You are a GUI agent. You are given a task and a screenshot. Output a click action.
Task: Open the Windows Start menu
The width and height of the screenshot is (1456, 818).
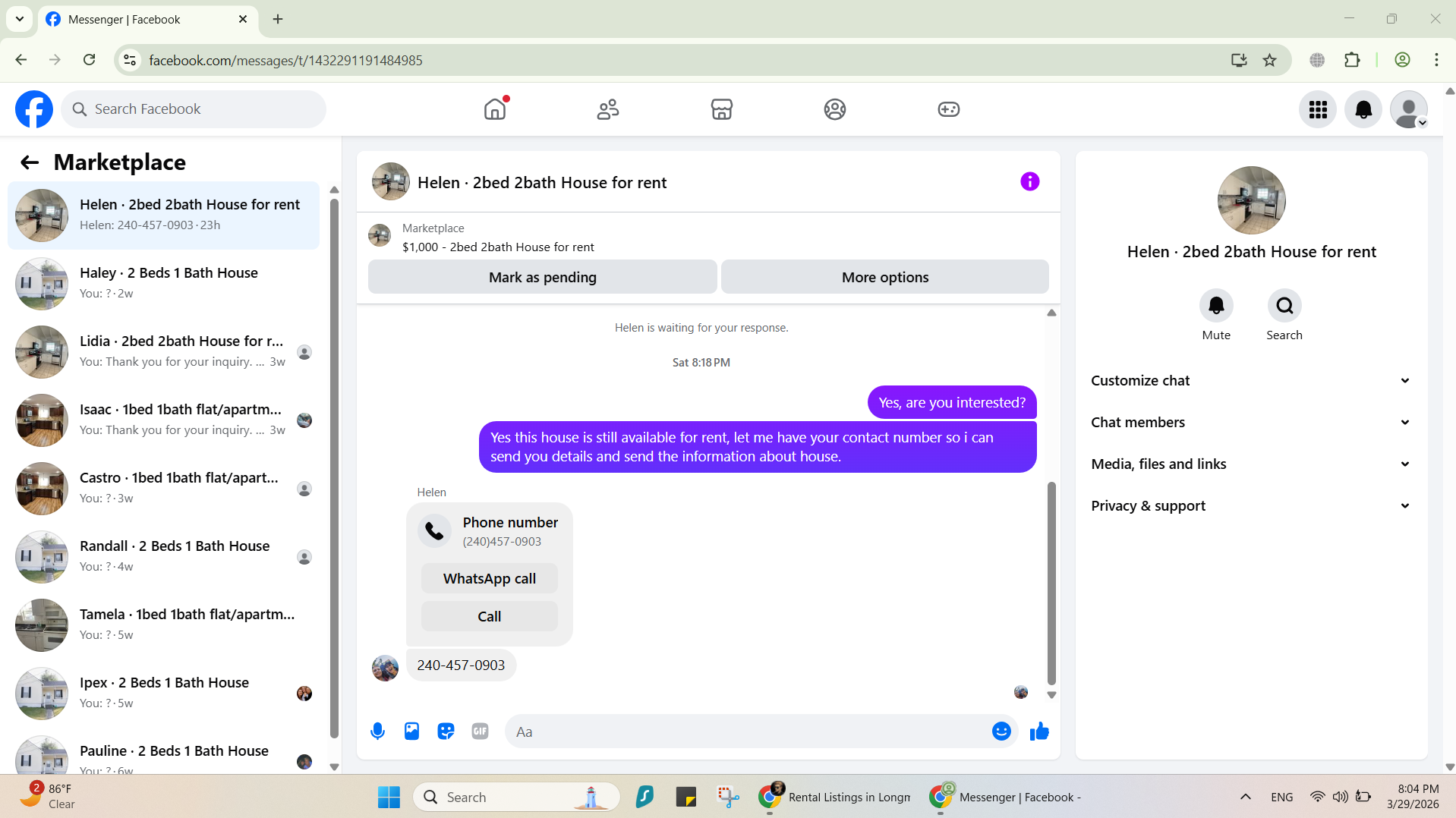389,797
